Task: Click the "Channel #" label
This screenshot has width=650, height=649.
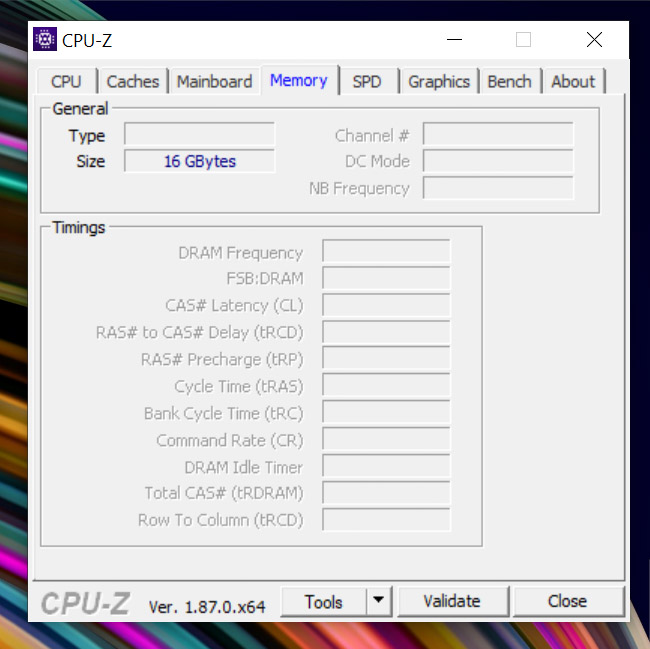Action: point(372,136)
